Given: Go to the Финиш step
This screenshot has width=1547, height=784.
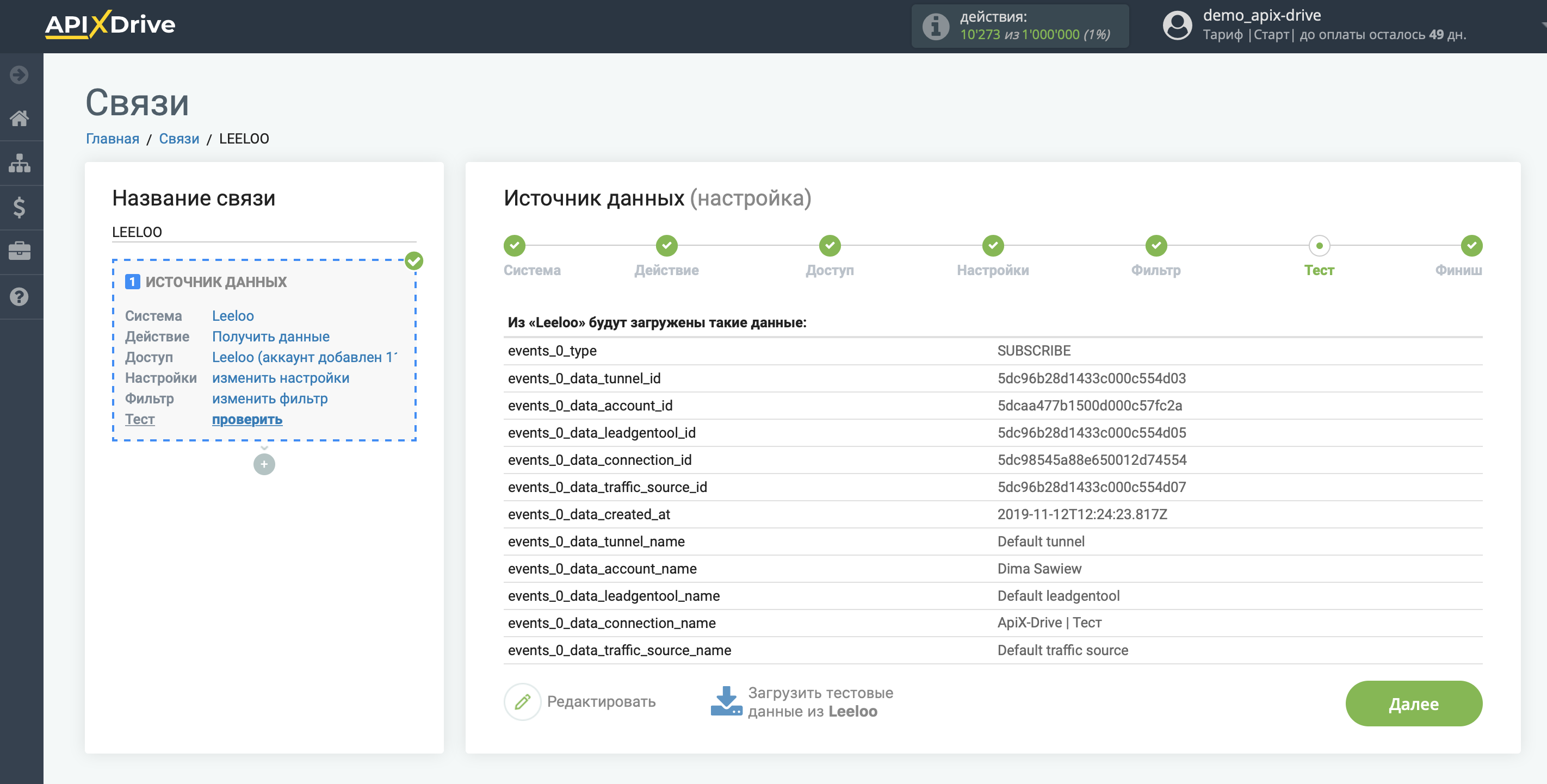Looking at the screenshot, I should [x=1471, y=246].
